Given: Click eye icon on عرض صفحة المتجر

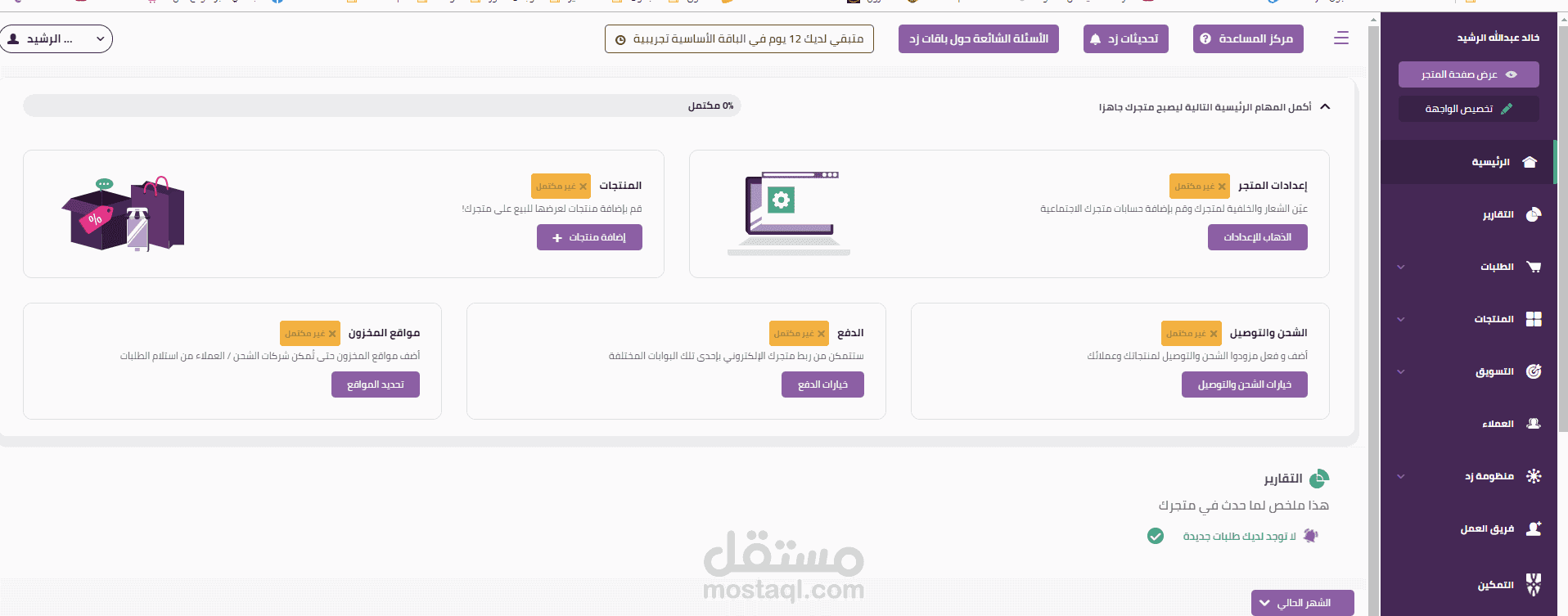Looking at the screenshot, I should click(x=1512, y=74).
